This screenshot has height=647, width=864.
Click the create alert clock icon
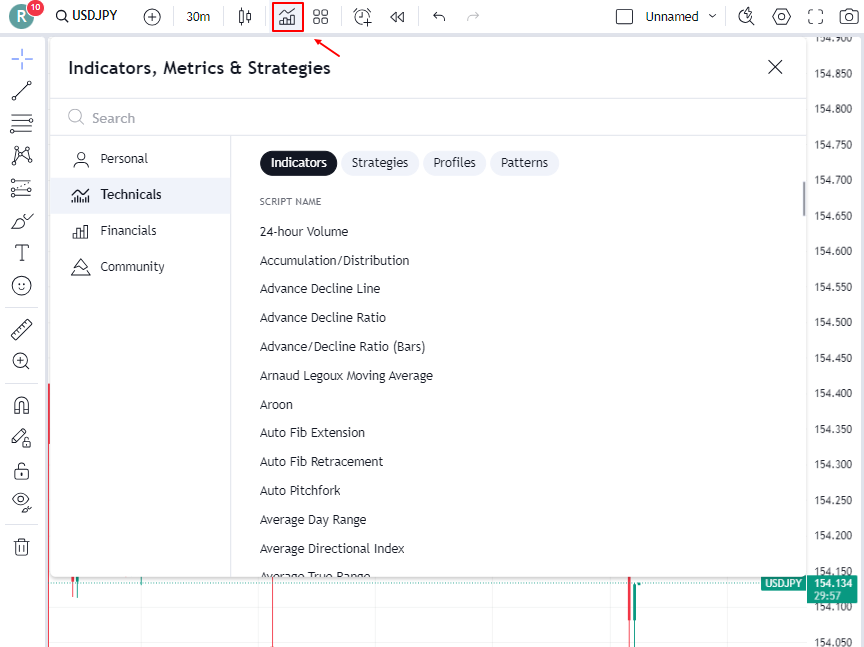point(362,17)
